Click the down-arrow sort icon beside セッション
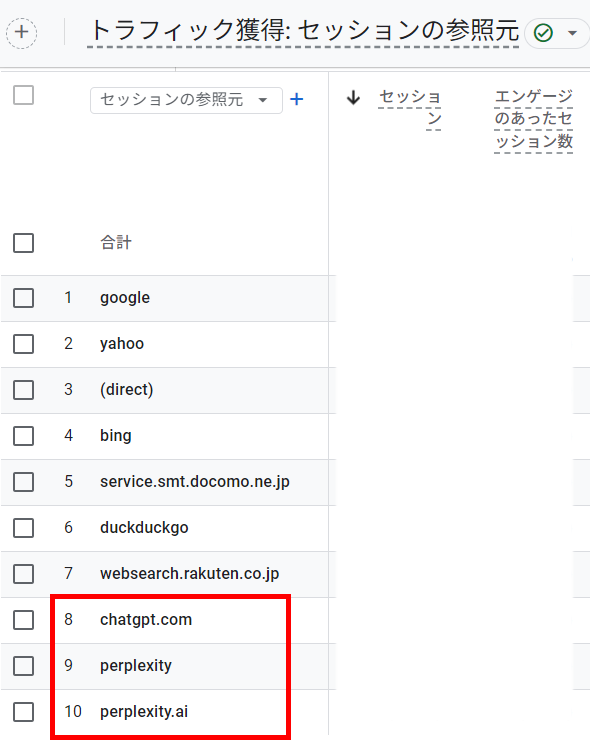Screen dimensions: 590x744 (353, 98)
